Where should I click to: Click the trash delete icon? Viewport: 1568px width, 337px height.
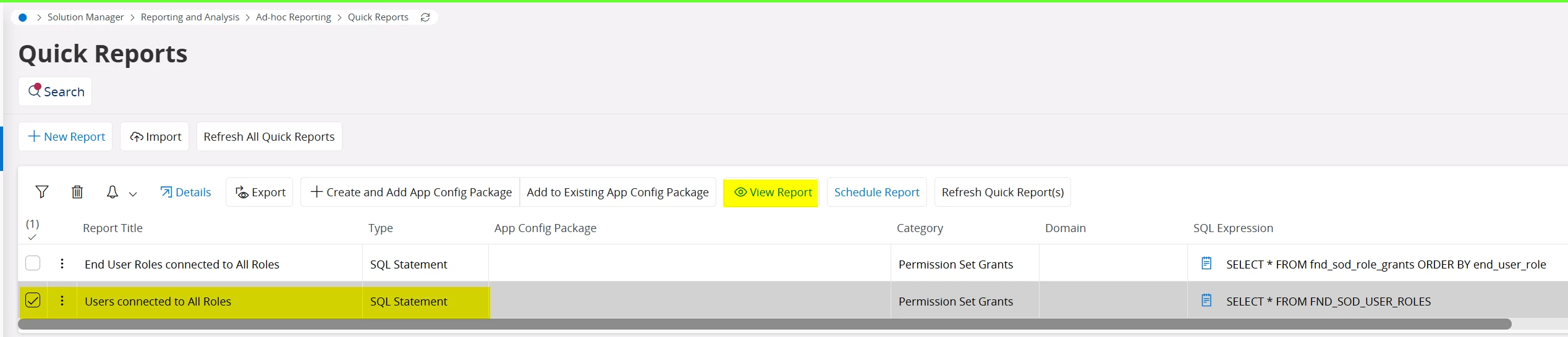tap(77, 192)
